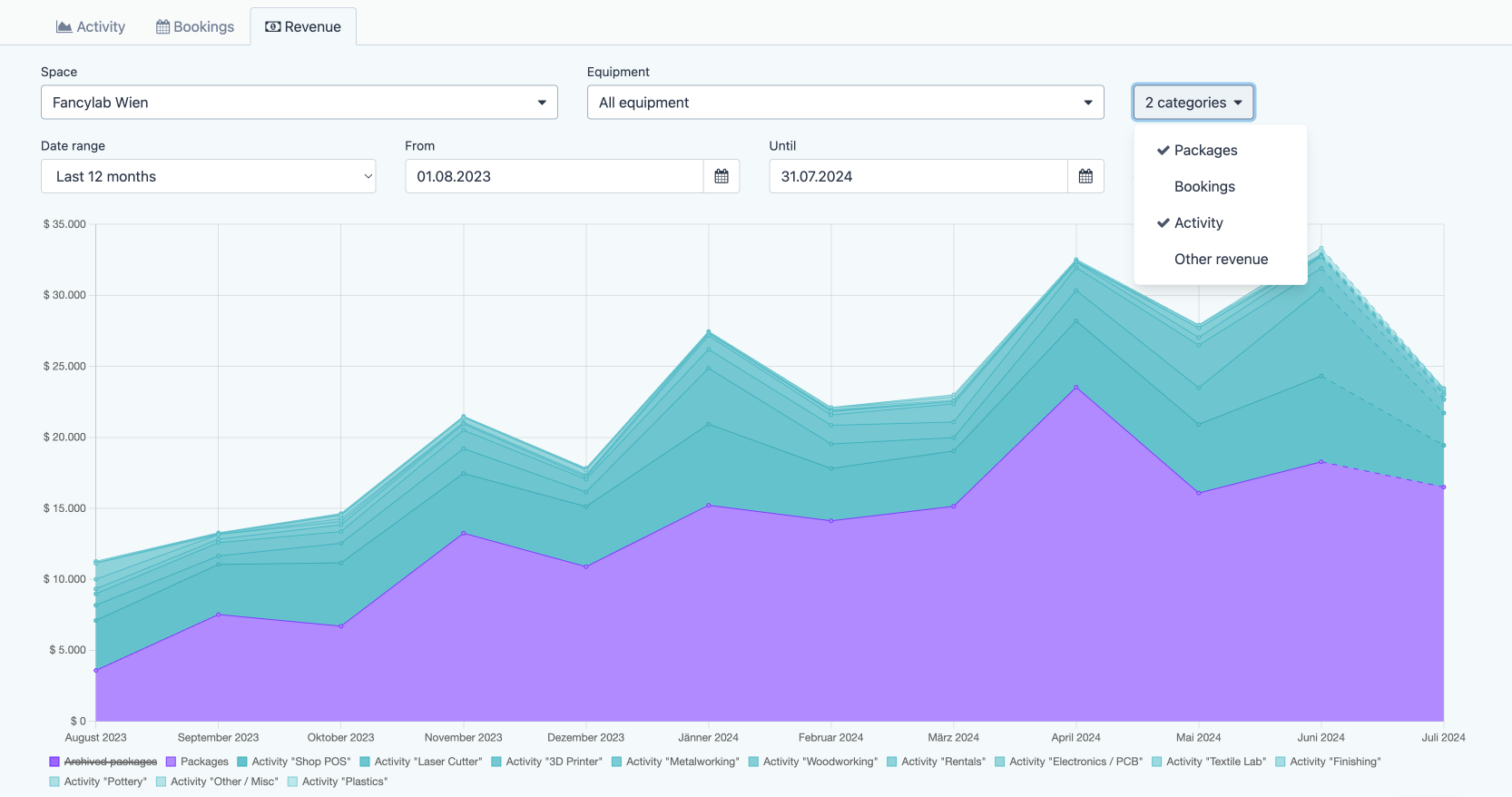Switch to the Bookings tab

pyautogui.click(x=195, y=26)
